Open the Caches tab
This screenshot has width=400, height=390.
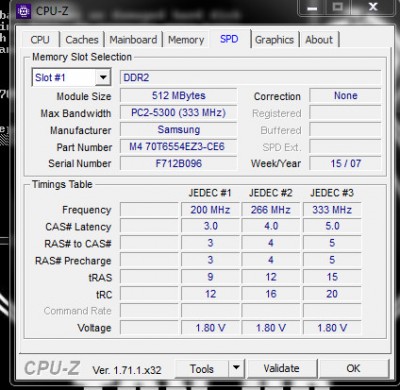(x=82, y=40)
